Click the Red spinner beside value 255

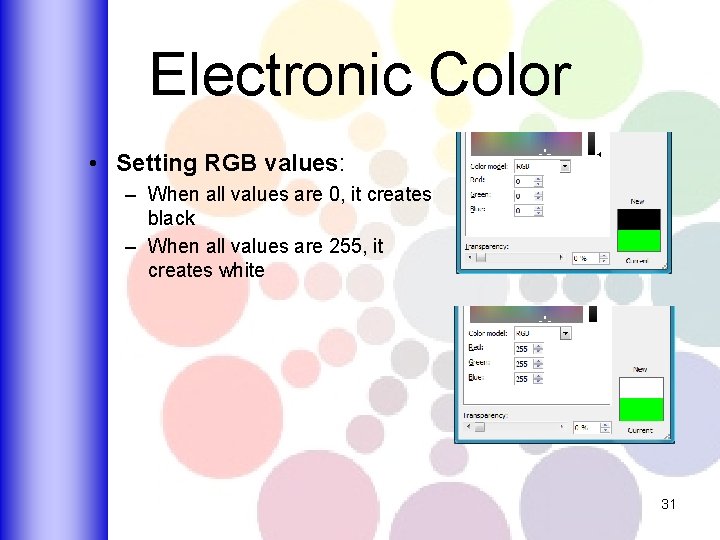[538, 349]
